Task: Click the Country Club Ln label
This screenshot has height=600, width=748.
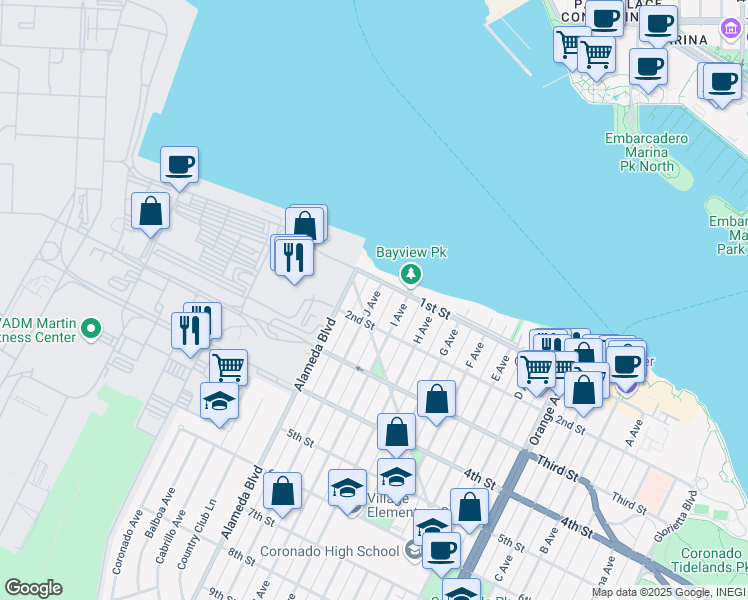Action: coord(197,534)
